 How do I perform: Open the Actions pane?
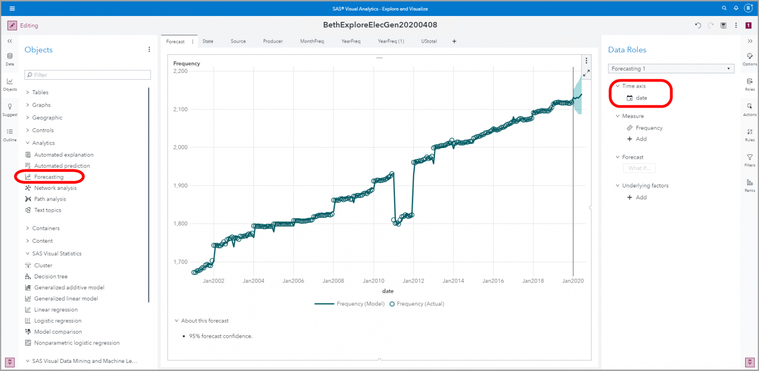[x=750, y=109]
